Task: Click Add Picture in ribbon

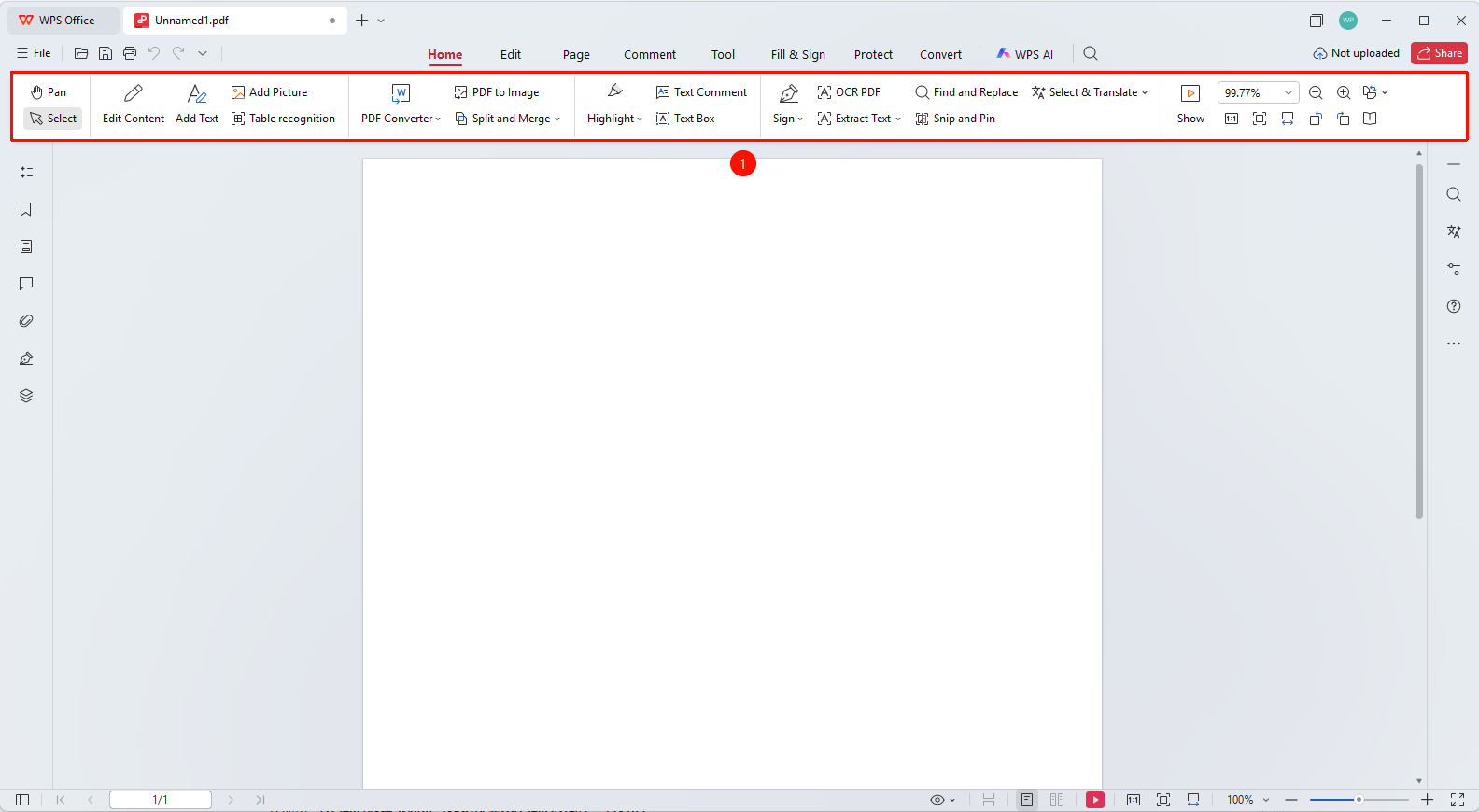Action: (x=270, y=92)
